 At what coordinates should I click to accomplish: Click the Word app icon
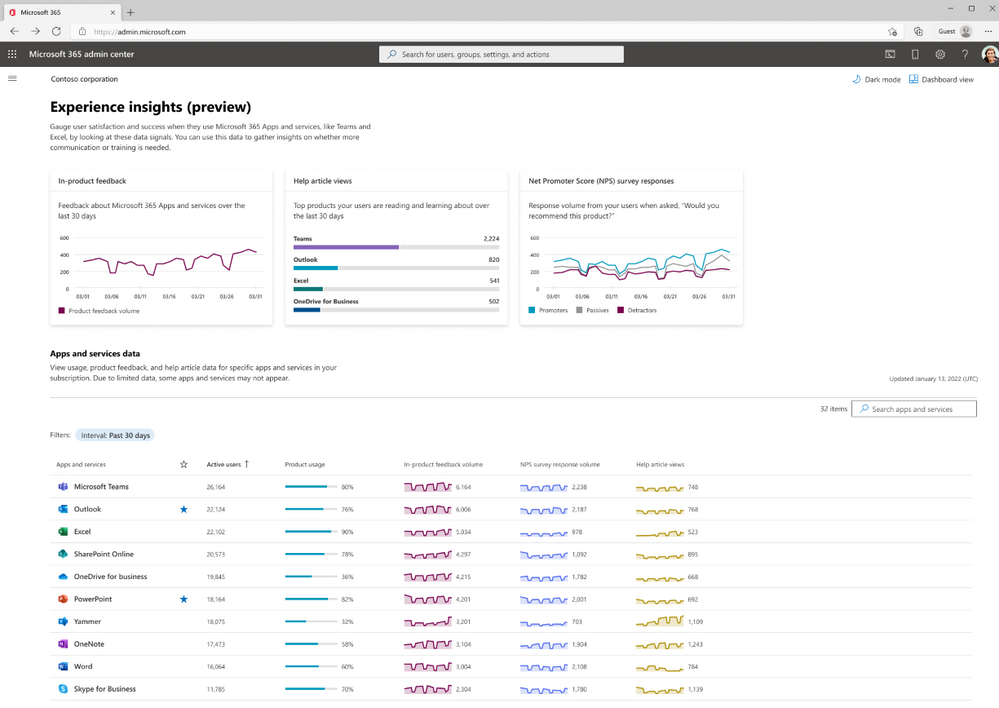(63, 667)
